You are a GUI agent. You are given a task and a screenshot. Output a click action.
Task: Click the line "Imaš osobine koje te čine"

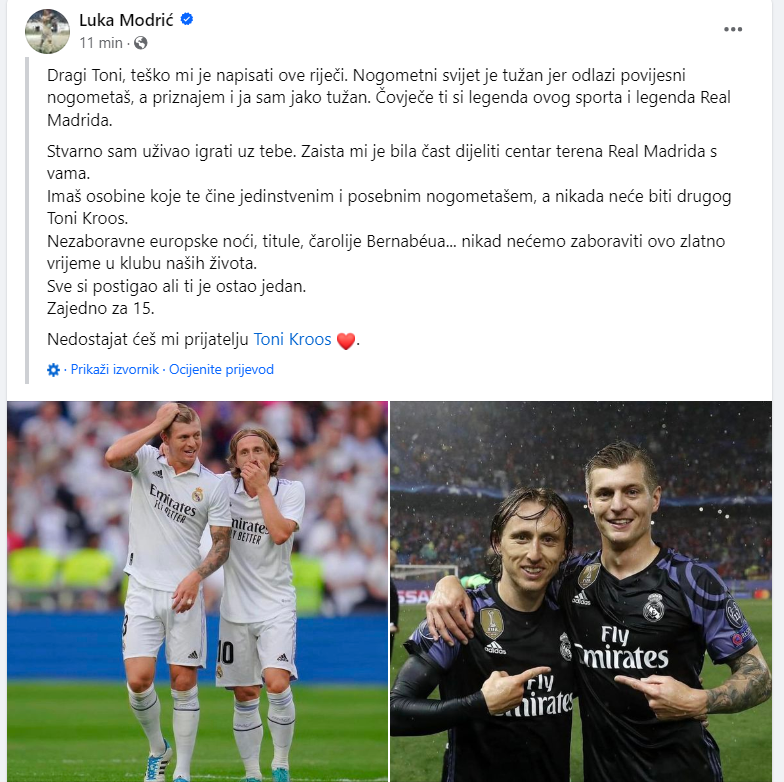pyautogui.click(x=389, y=207)
